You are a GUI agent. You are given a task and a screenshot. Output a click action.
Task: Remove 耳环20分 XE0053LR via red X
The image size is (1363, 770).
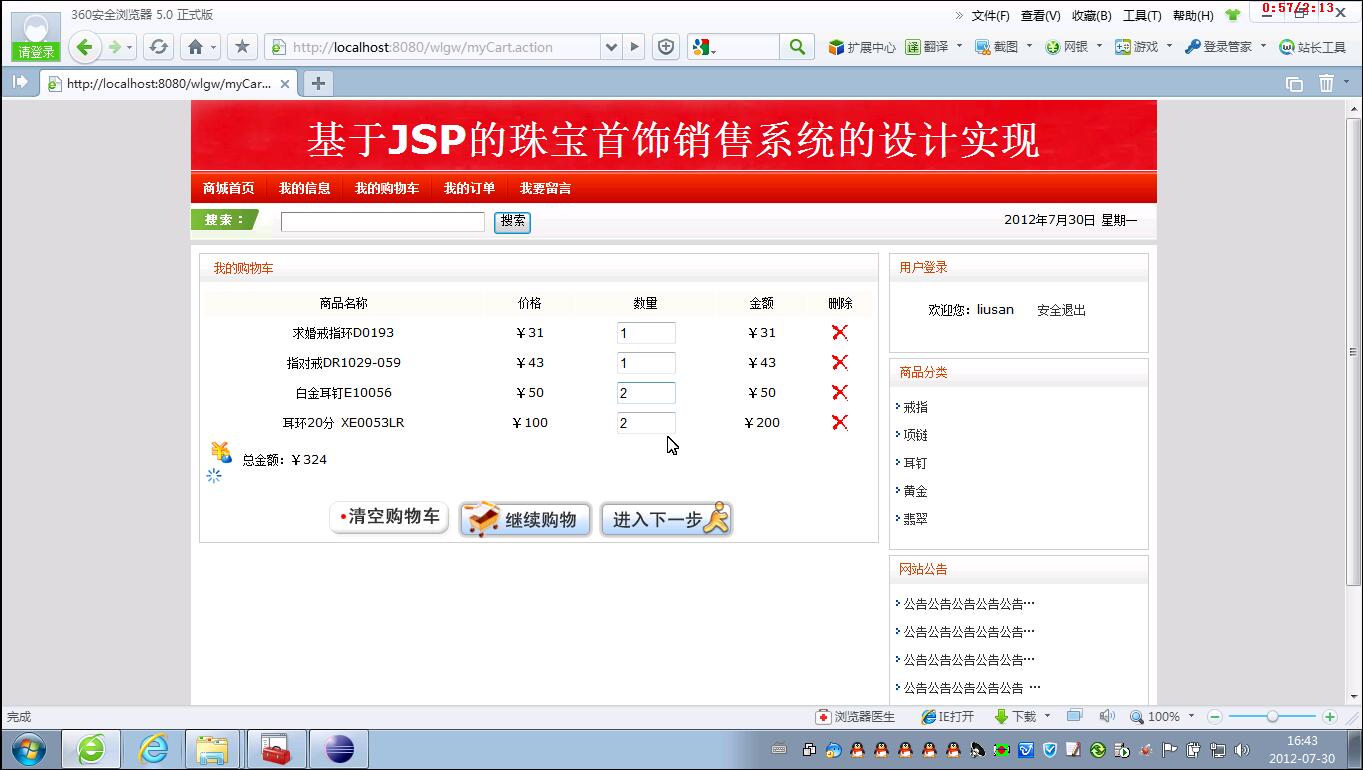pos(840,423)
